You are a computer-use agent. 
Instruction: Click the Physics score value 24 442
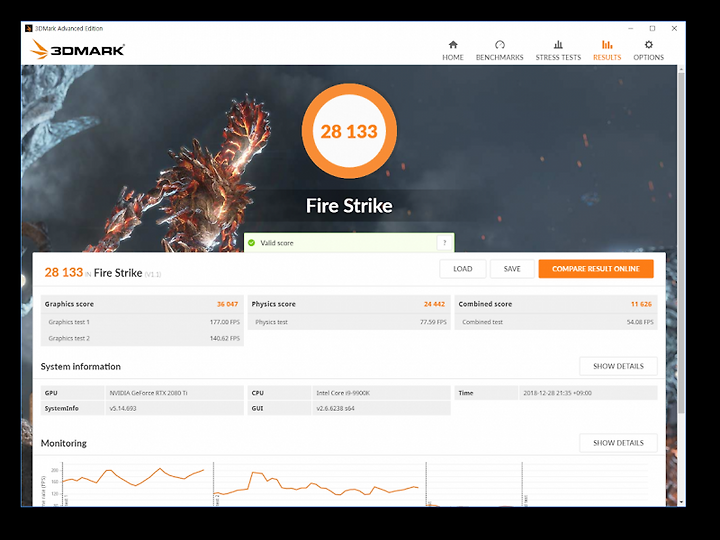434,304
